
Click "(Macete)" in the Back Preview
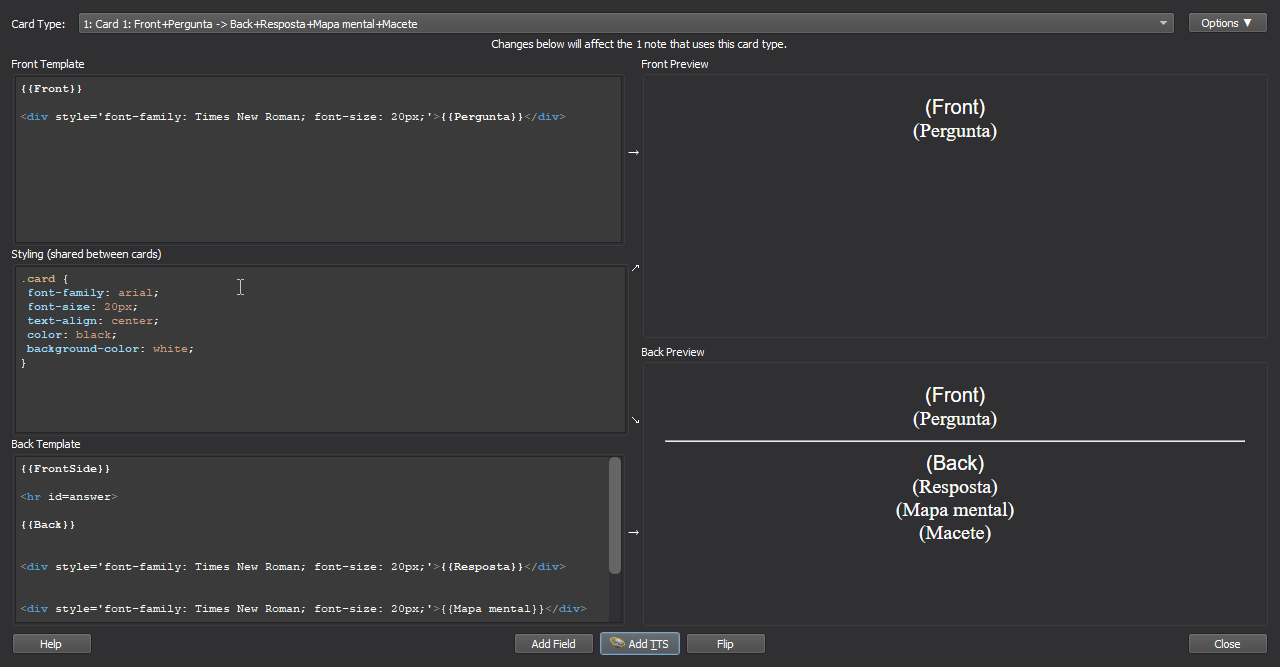click(955, 533)
